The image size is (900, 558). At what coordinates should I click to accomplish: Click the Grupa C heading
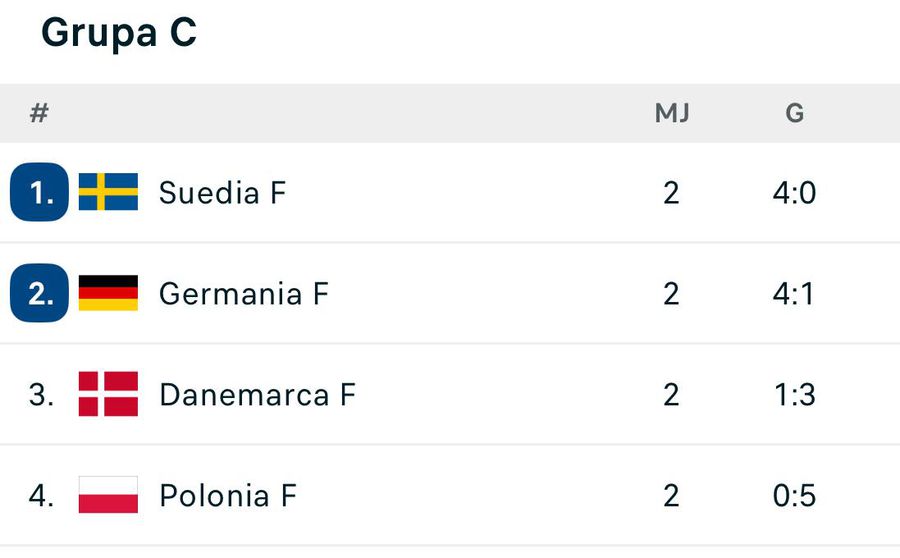pos(119,33)
